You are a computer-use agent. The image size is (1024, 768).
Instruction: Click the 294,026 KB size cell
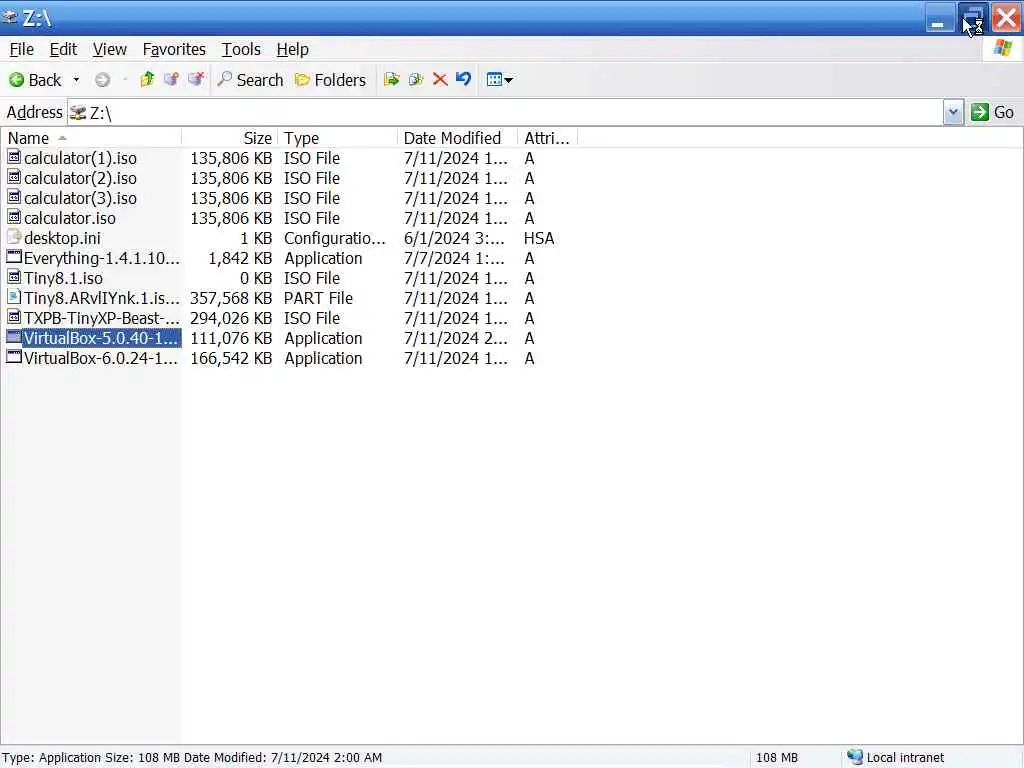click(x=231, y=319)
